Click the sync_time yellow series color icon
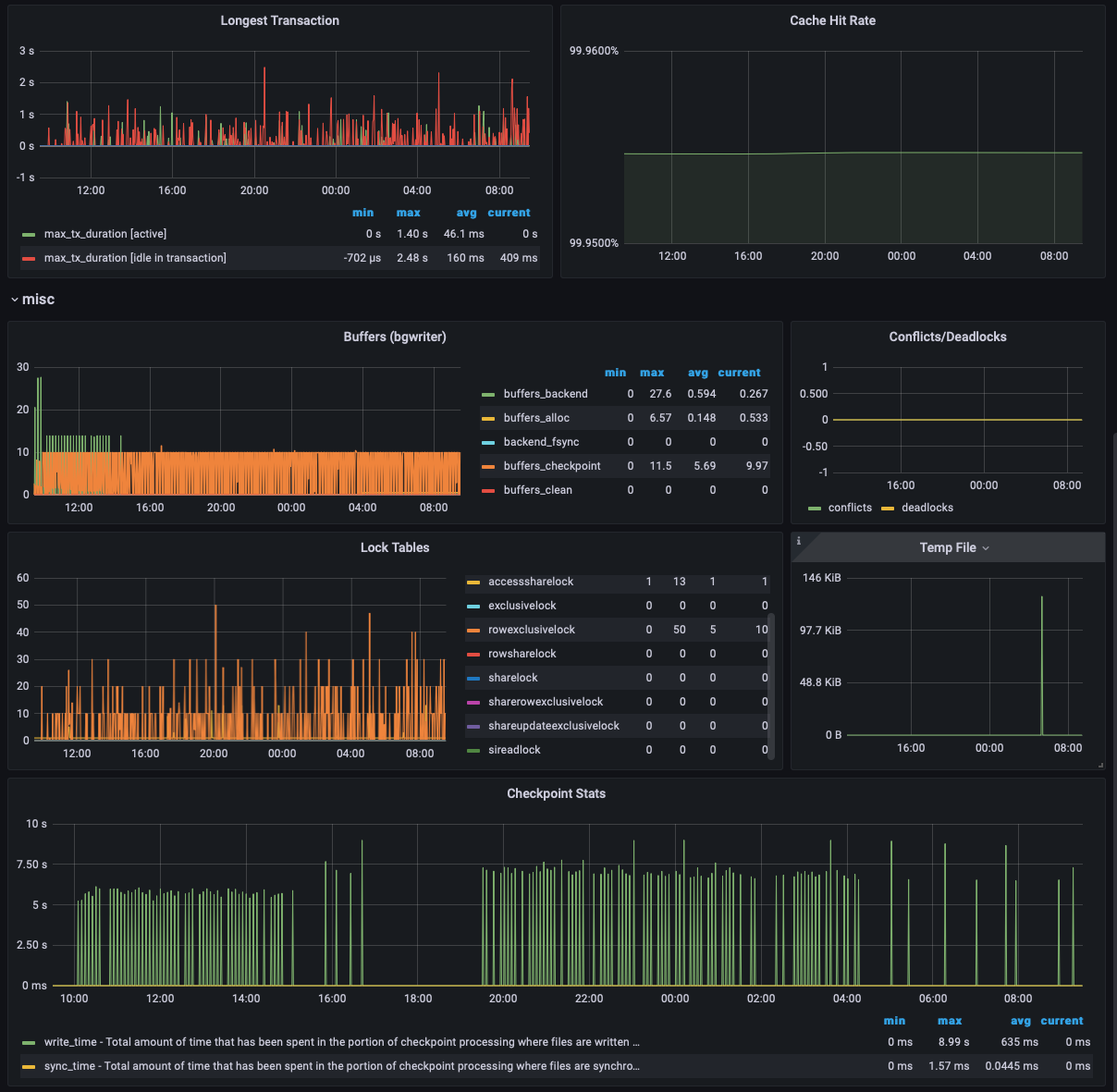The height and width of the screenshot is (1092, 1117). coord(29,1067)
